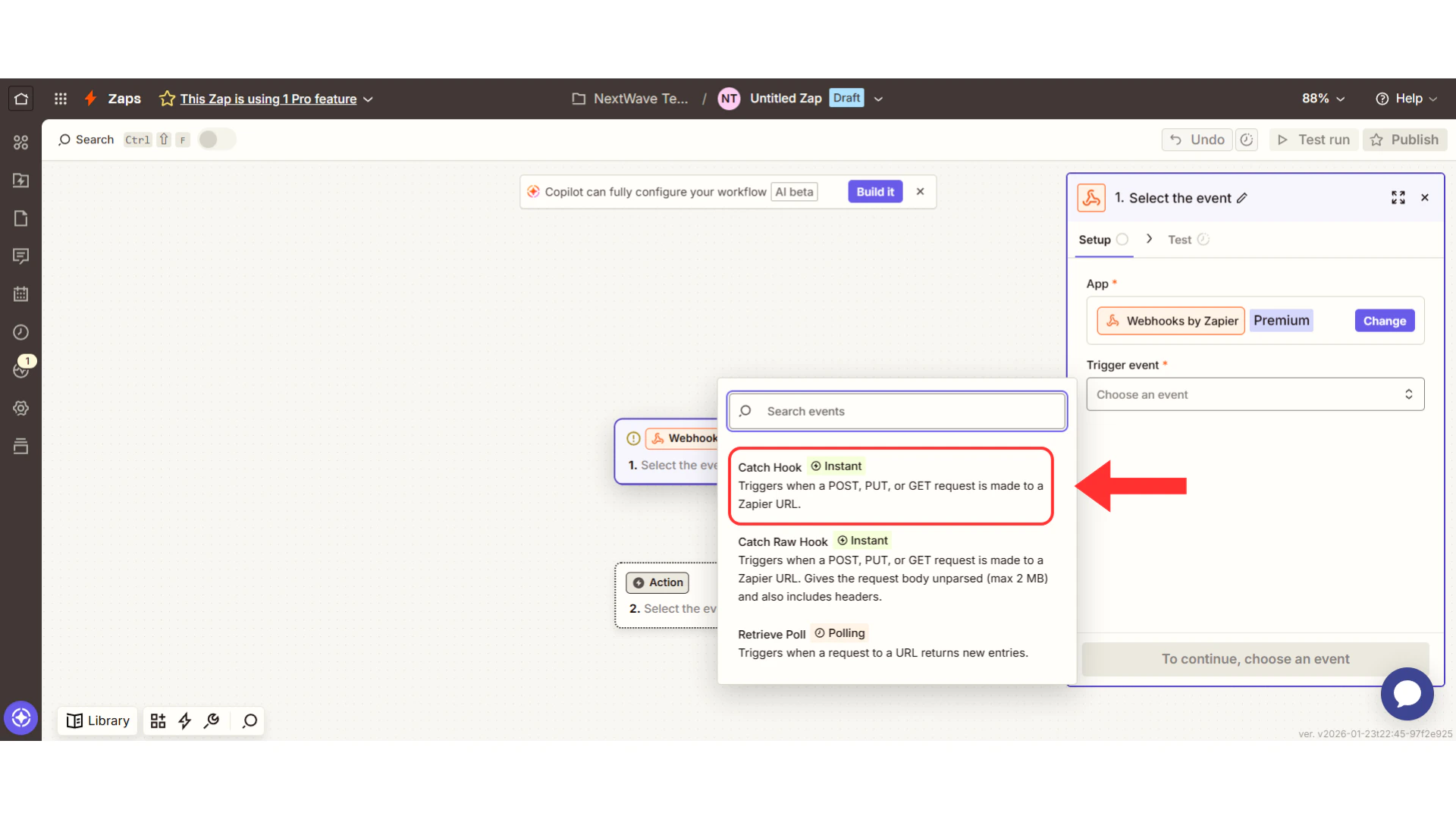Open the Choose an event dropdown
This screenshot has height=819, width=1456.
1255,394
